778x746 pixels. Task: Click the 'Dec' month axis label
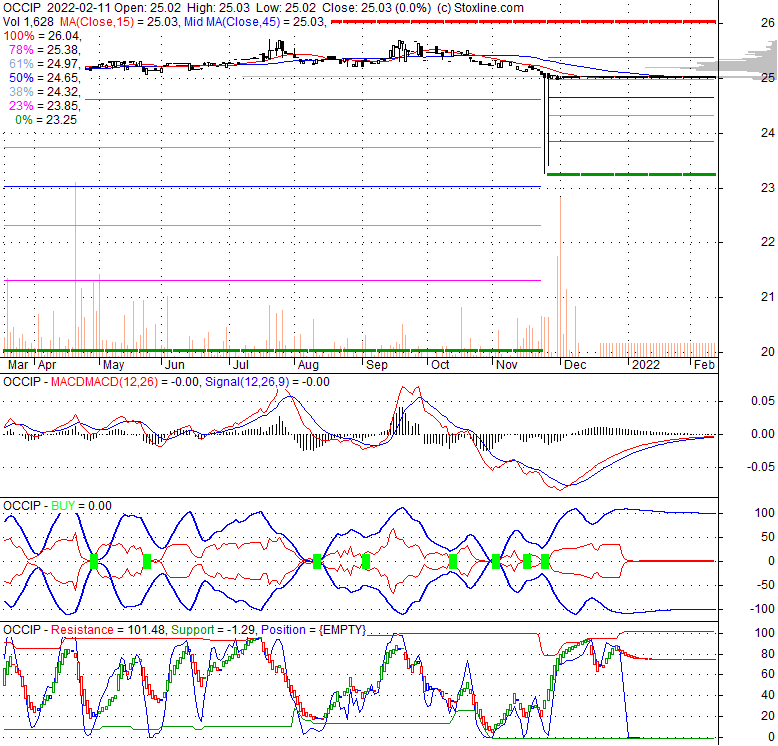pos(576,365)
